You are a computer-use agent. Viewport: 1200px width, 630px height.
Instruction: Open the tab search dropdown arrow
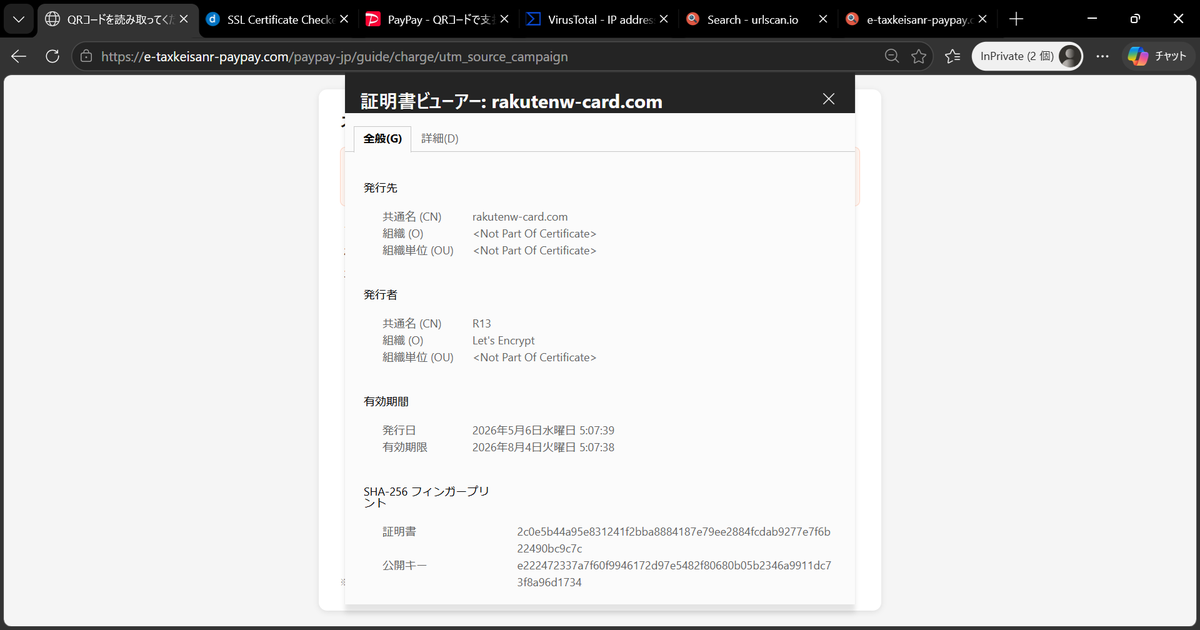18,19
